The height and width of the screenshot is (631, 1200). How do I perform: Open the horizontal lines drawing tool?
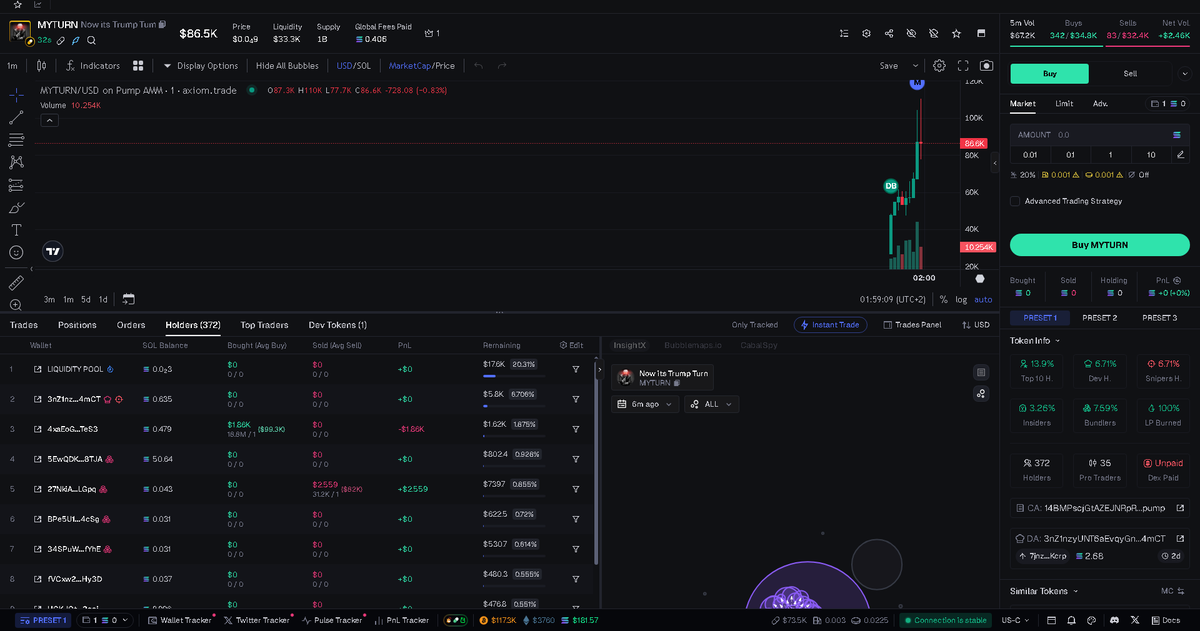[x=17, y=139]
